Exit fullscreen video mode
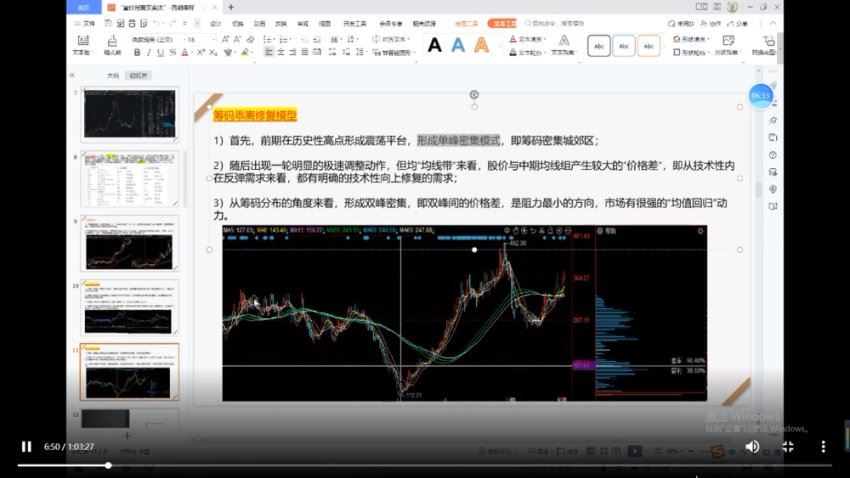The height and width of the screenshot is (478, 850). tap(788, 446)
